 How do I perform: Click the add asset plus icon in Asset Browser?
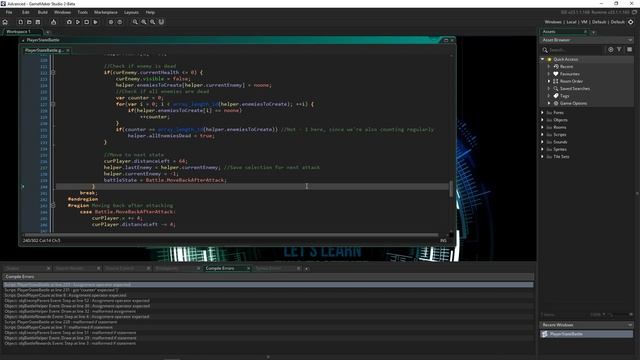coord(611,49)
